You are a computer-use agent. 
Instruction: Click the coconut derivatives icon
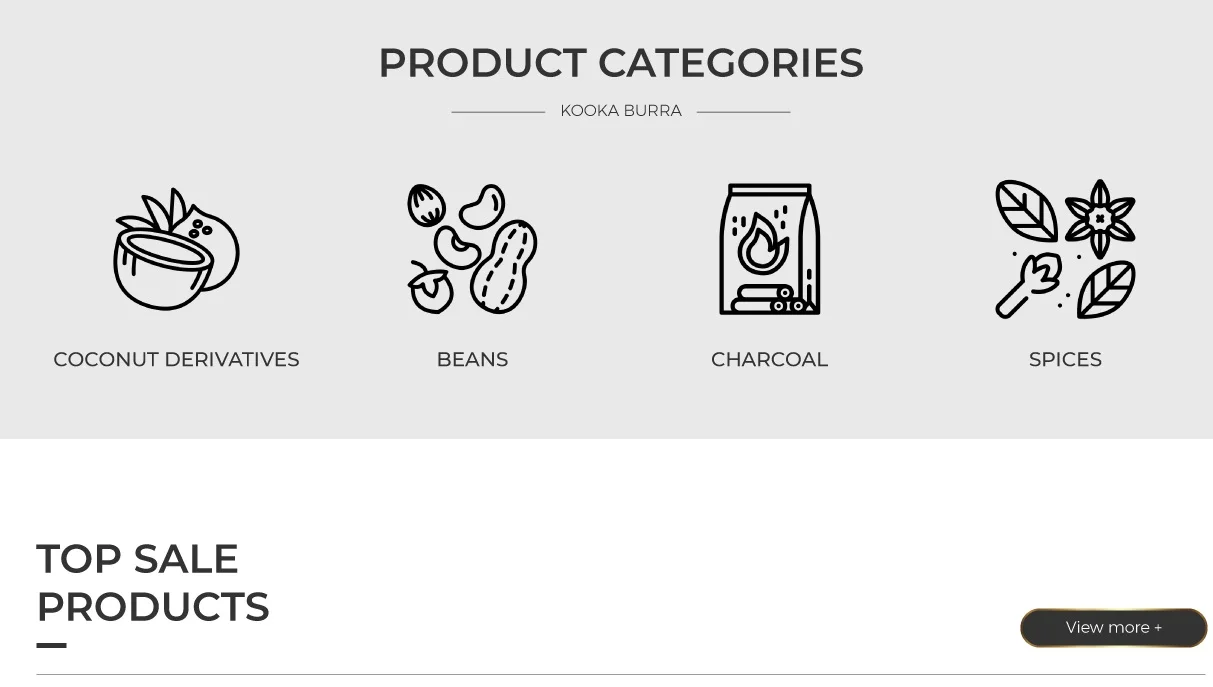click(176, 250)
